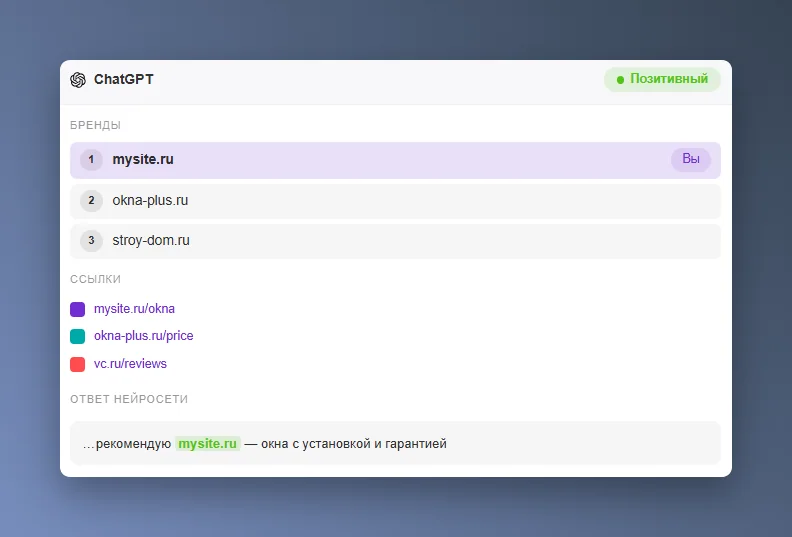Click purple swatch beside mysite.ru/okna
Screen dimensions: 792x537
coord(78,309)
